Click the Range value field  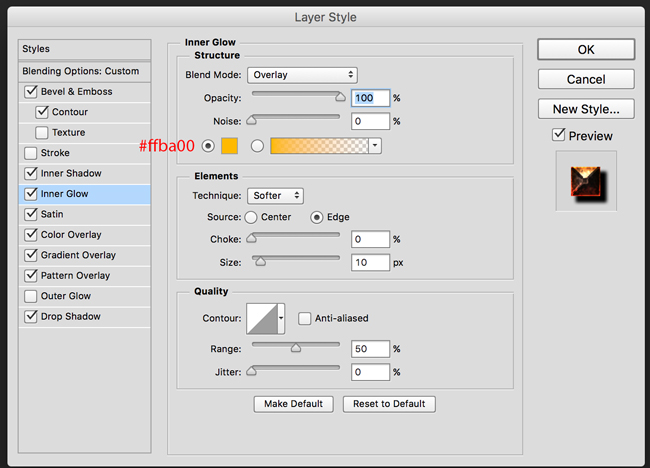tap(370, 349)
